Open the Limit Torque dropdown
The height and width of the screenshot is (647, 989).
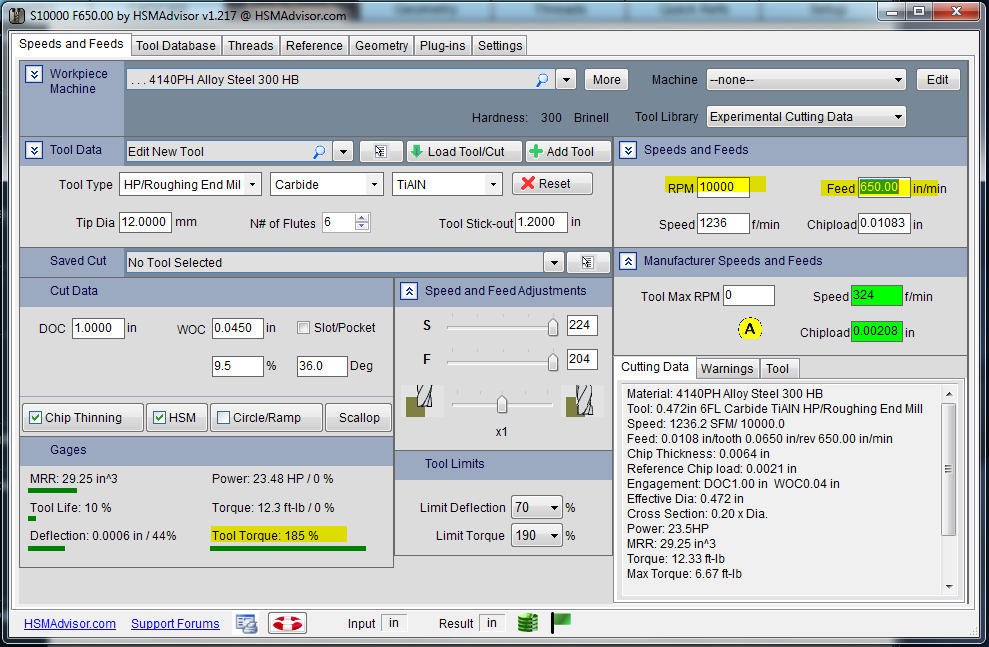tap(535, 535)
